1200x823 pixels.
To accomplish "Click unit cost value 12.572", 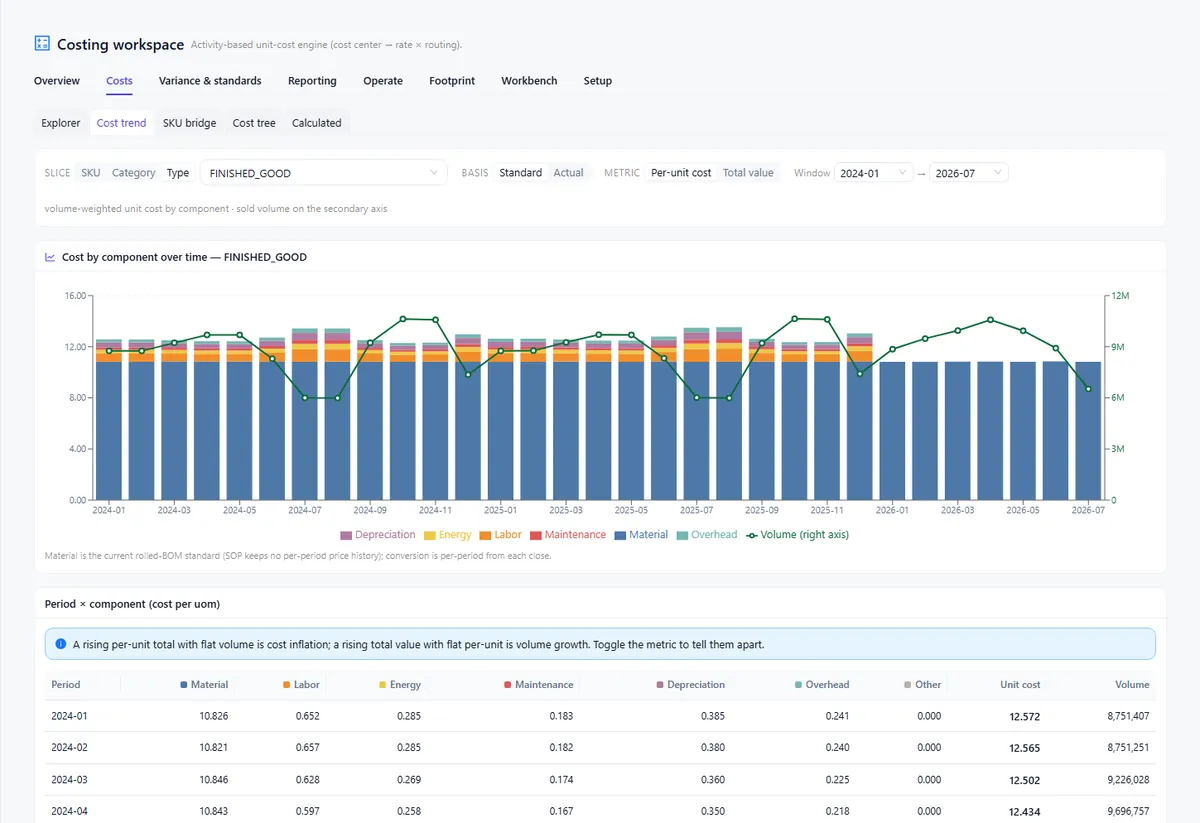I will pyautogui.click(x=1024, y=716).
